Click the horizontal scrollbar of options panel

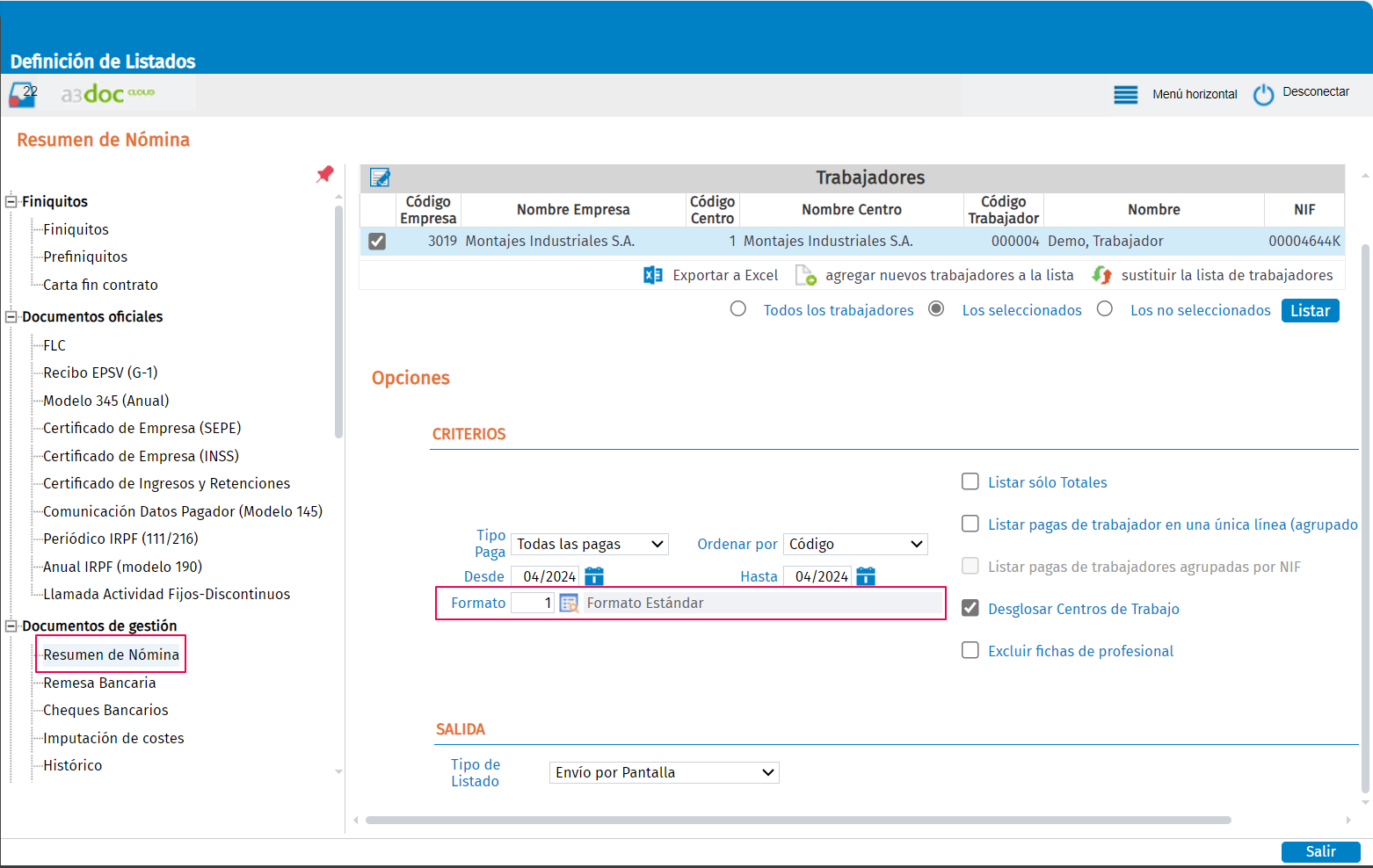[x=798, y=820]
